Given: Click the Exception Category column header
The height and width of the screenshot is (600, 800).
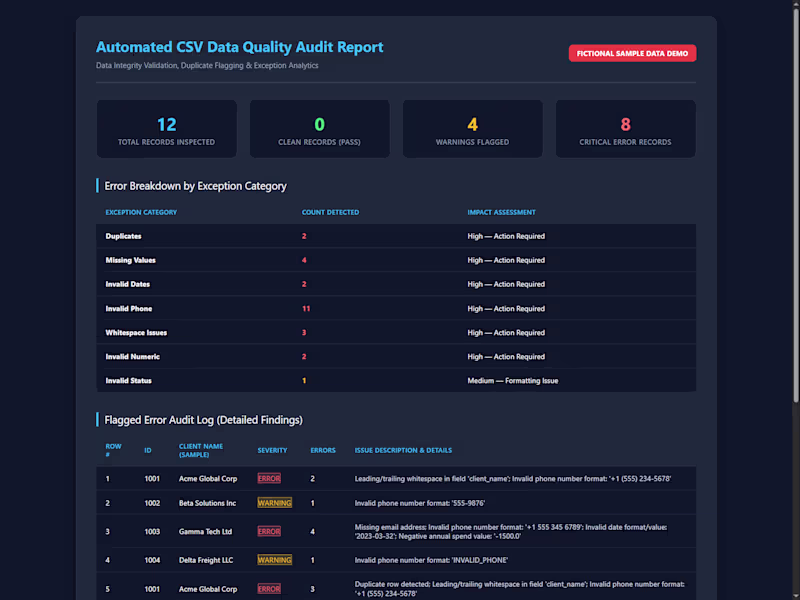Looking at the screenshot, I should [141, 212].
